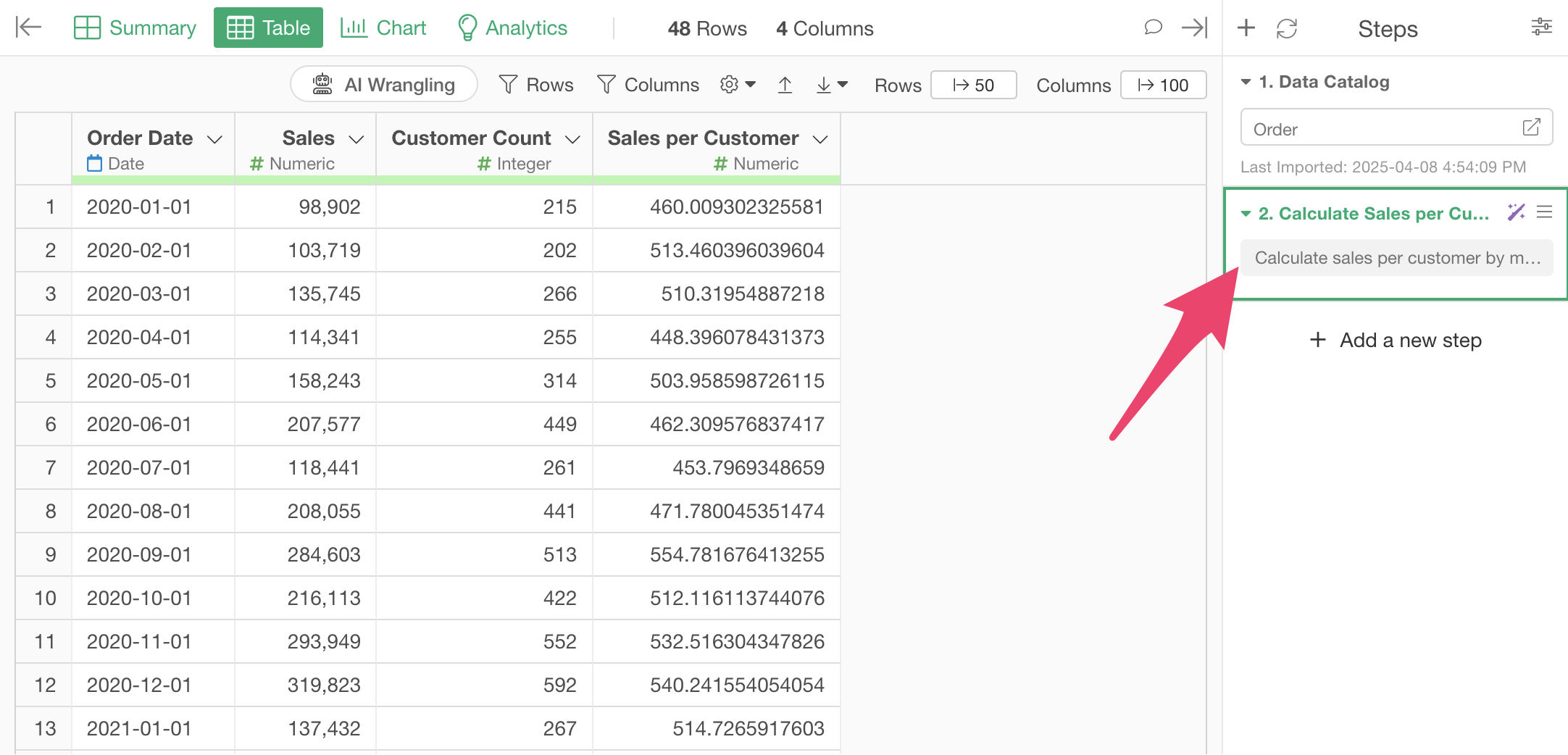Open the Steps settings sliders icon

(1541, 28)
